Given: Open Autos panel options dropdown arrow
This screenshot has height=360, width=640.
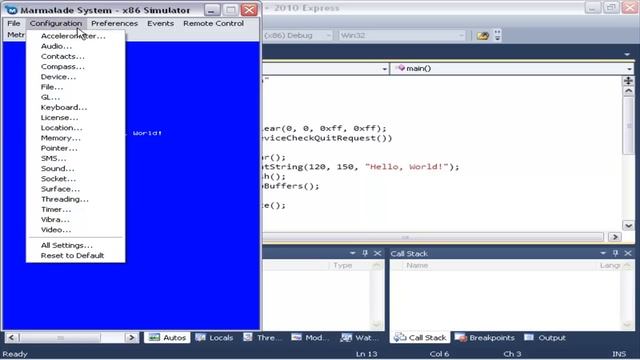Looking at the screenshot, I should (x=352, y=253).
